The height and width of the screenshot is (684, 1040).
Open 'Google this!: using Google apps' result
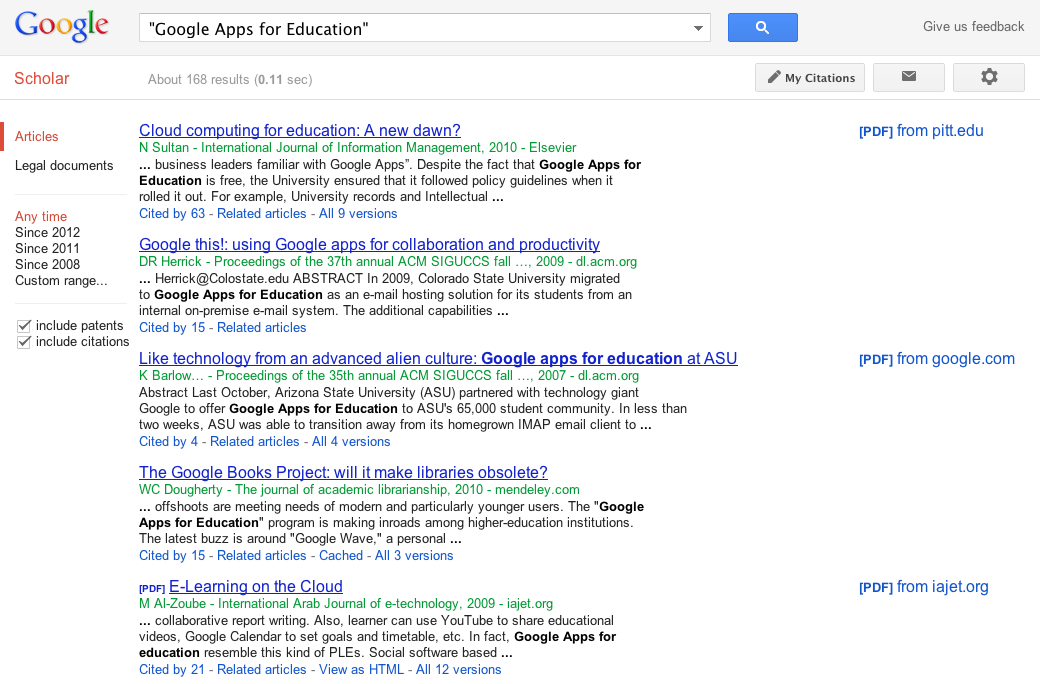369,244
